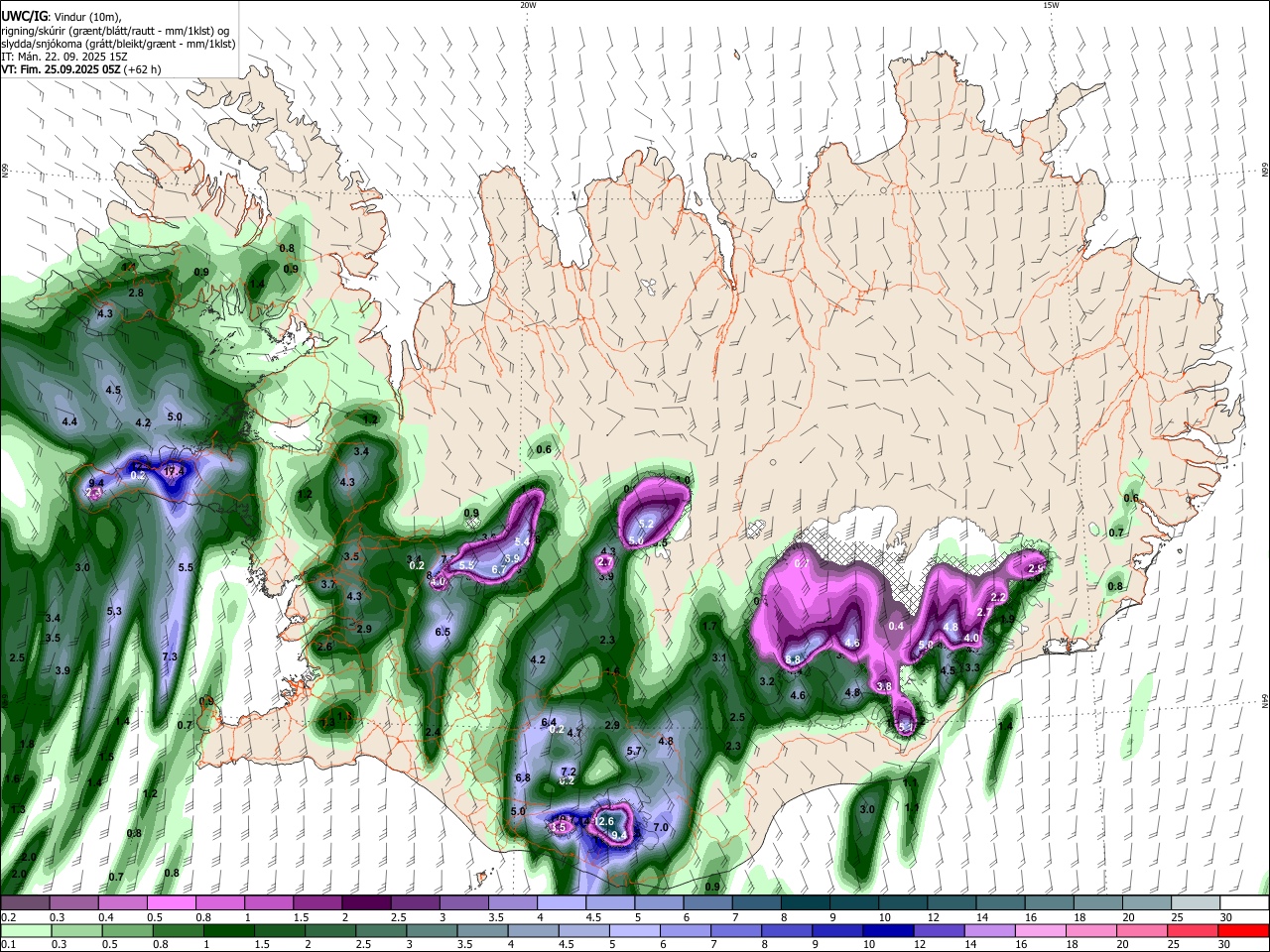Click the 3.1 precipitation value on the map
The height and width of the screenshot is (952, 1270).
click(719, 657)
